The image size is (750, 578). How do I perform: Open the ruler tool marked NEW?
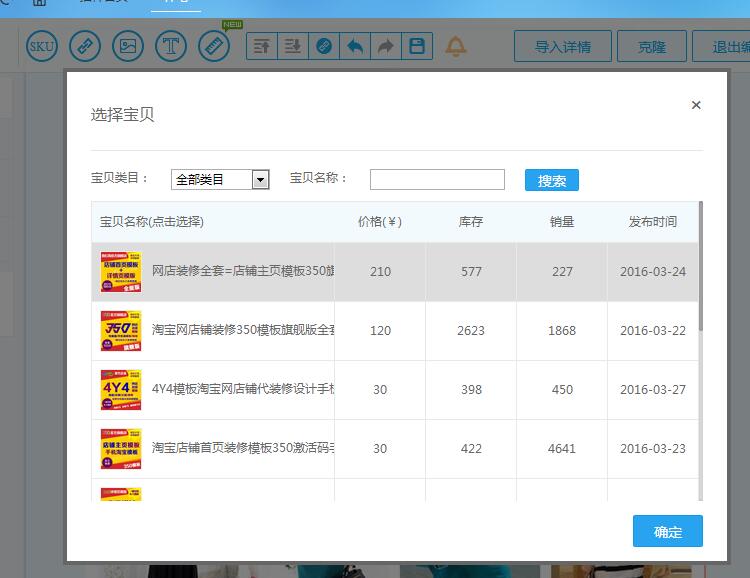point(214,46)
